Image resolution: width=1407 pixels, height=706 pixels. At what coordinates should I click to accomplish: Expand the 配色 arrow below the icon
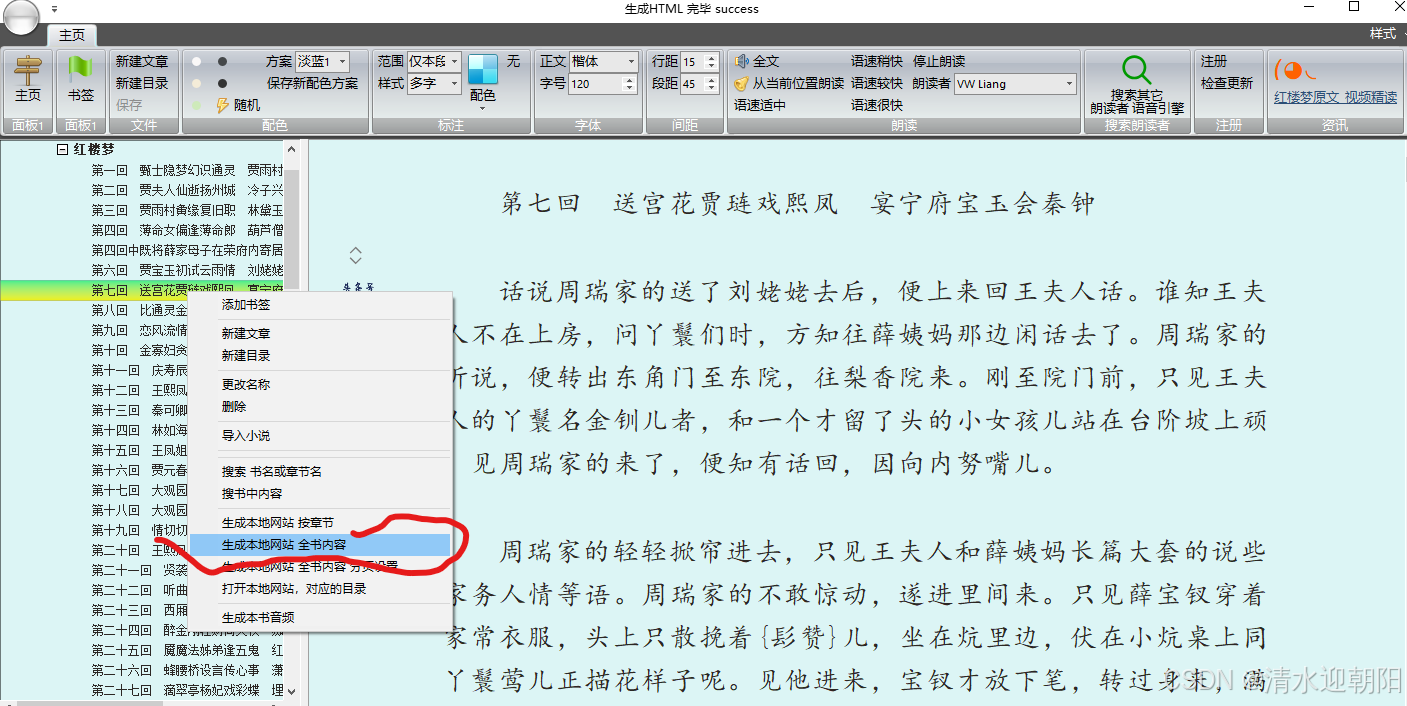click(482, 108)
